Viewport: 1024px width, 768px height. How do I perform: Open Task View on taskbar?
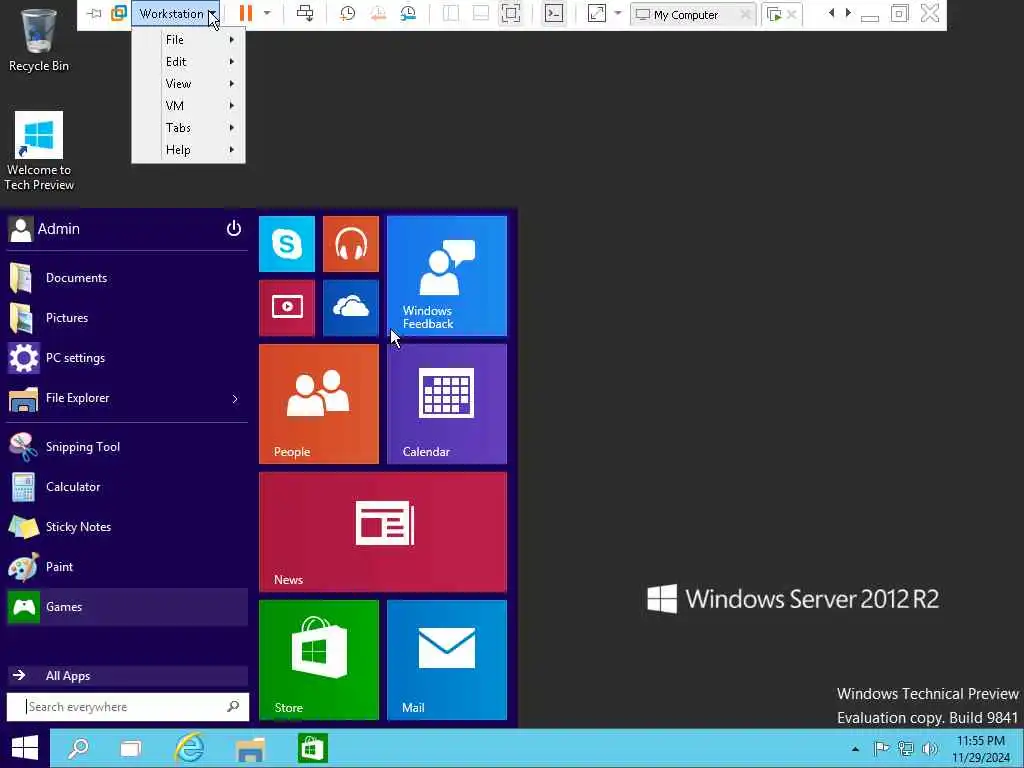tap(131, 748)
